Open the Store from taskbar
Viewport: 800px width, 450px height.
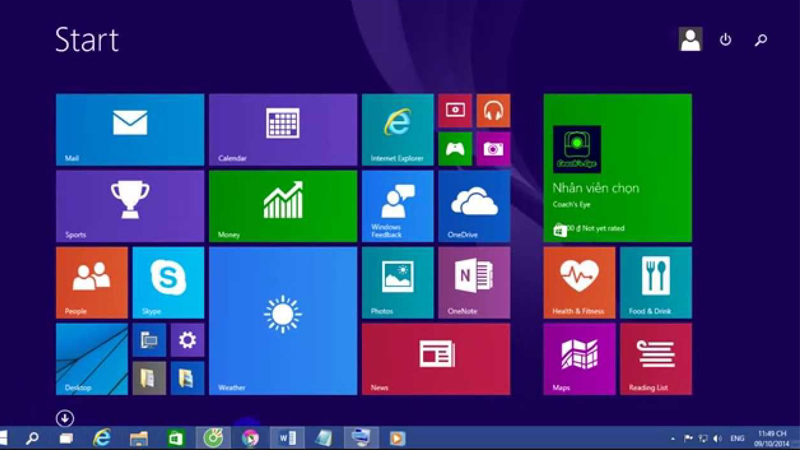176,438
